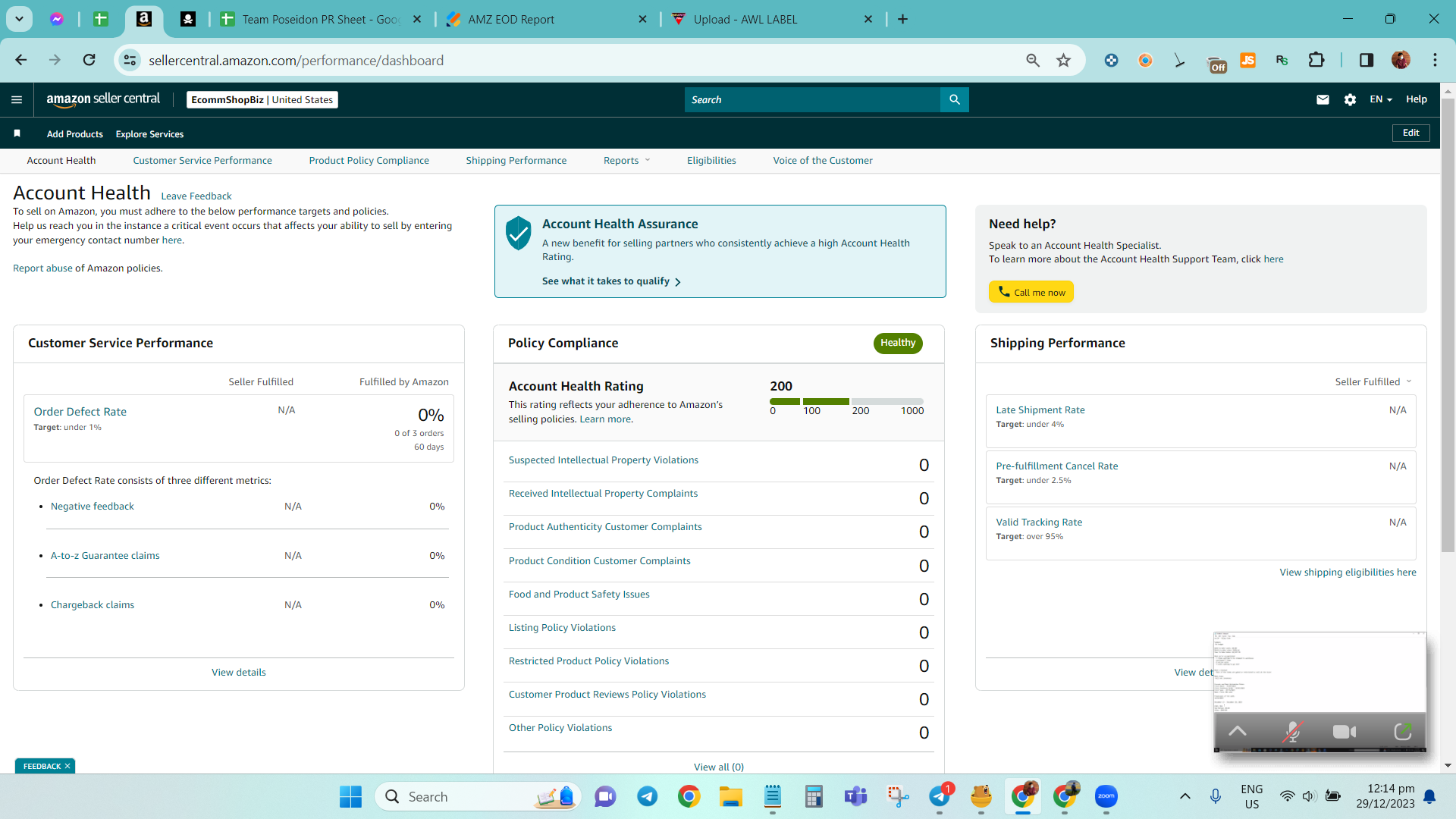Click View details under Customer Service Performance

pyautogui.click(x=239, y=672)
